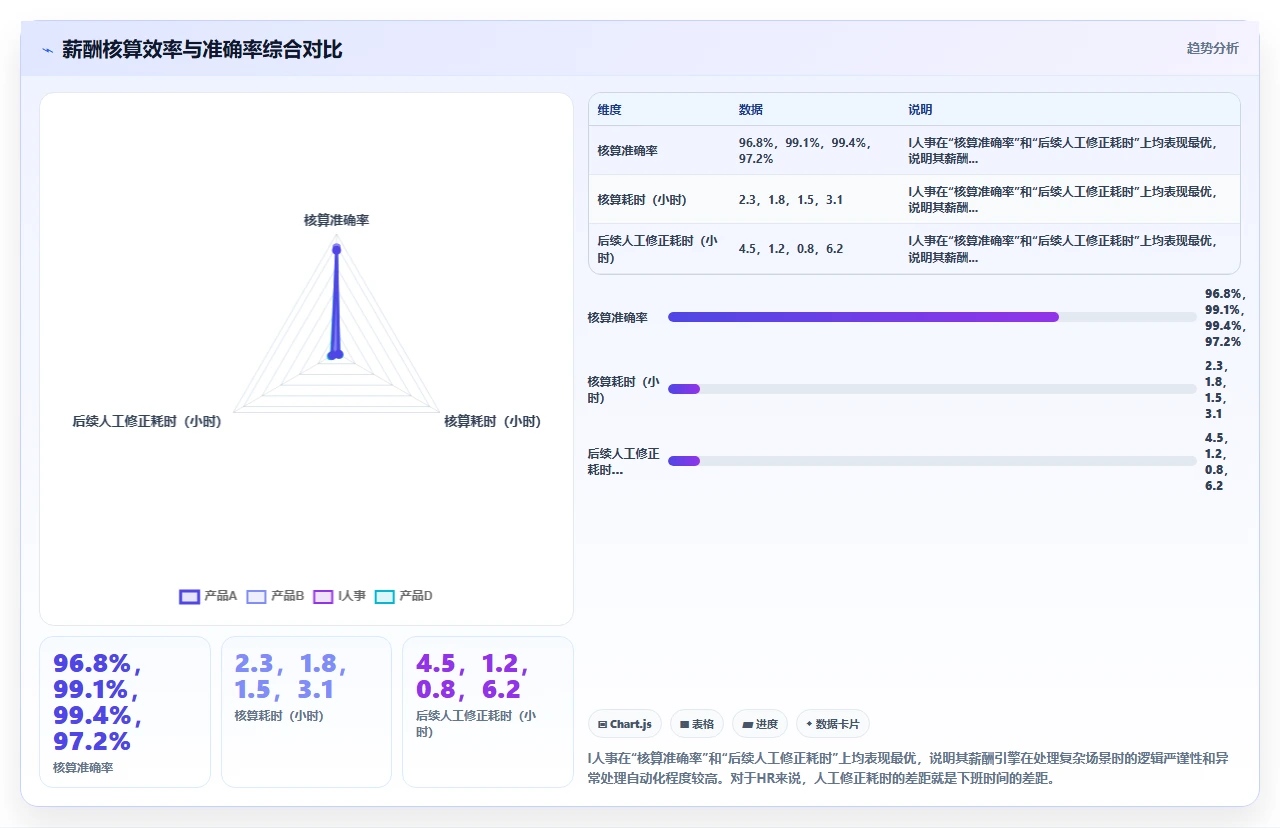
Task: Click the 后续人工修正耗时 progress bar
Action: pyautogui.click(x=932, y=461)
